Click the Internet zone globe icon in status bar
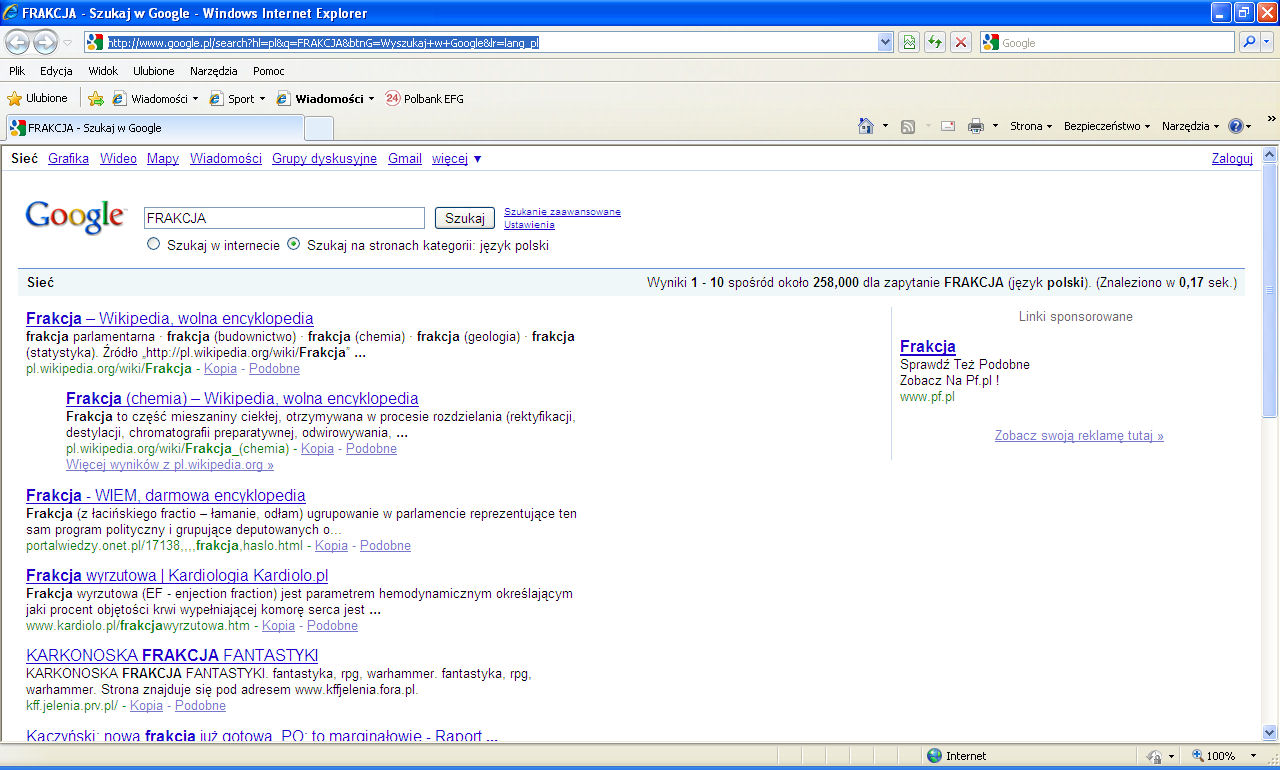The height and width of the screenshot is (770, 1280). point(934,756)
